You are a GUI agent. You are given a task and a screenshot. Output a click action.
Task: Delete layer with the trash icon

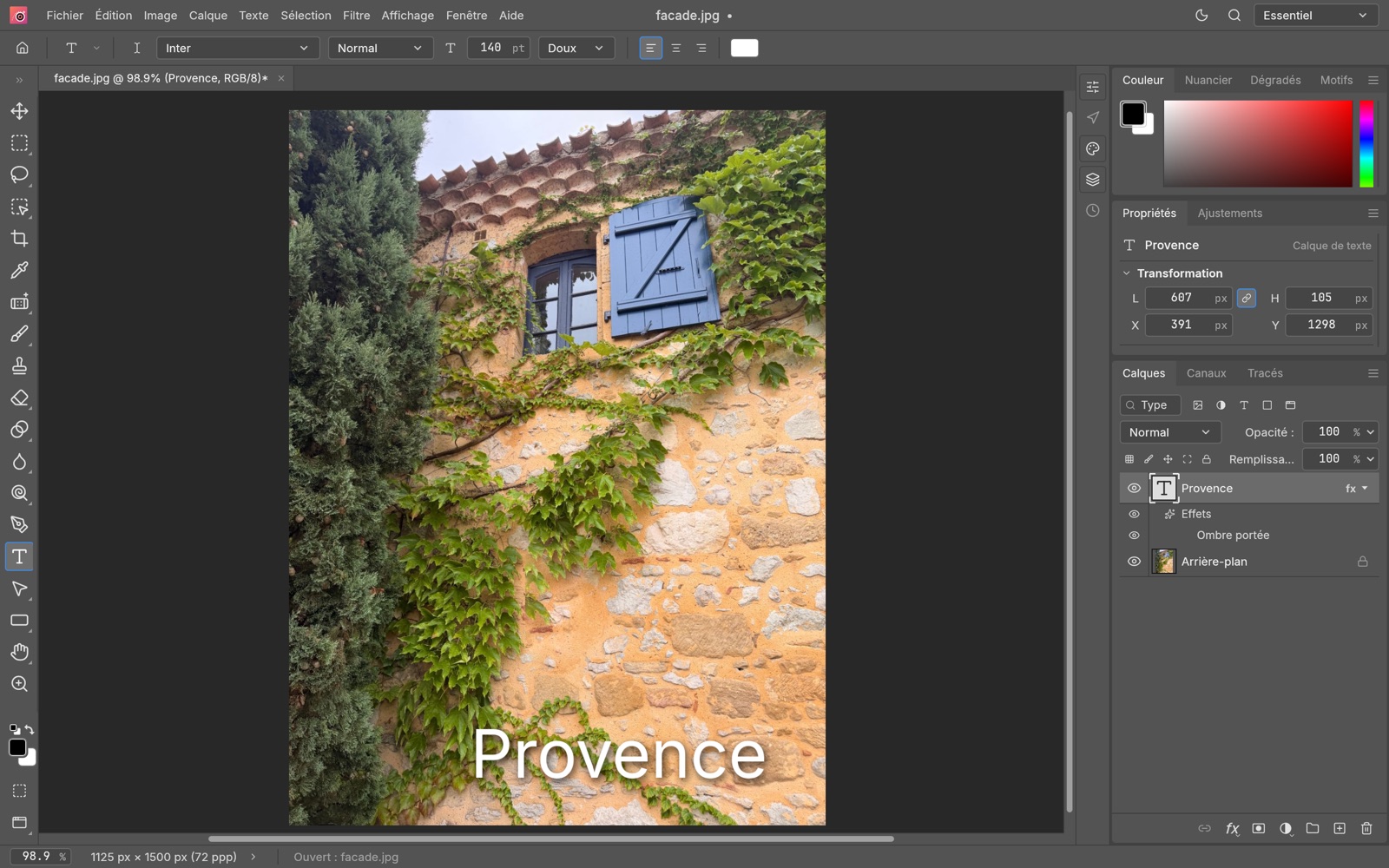pyautogui.click(x=1366, y=829)
